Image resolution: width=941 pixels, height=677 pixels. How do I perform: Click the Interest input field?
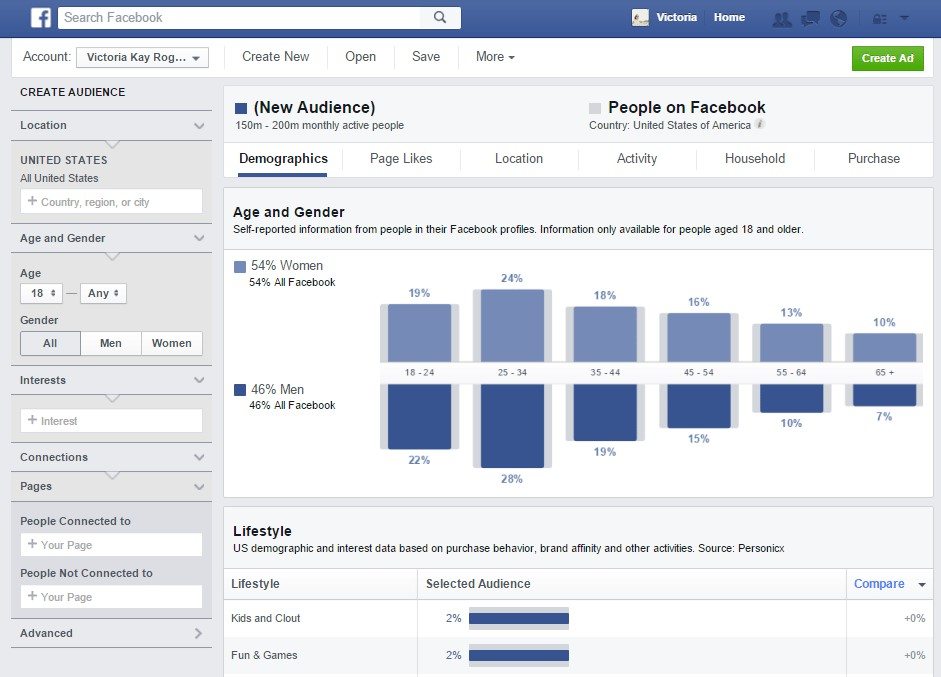tap(112, 421)
